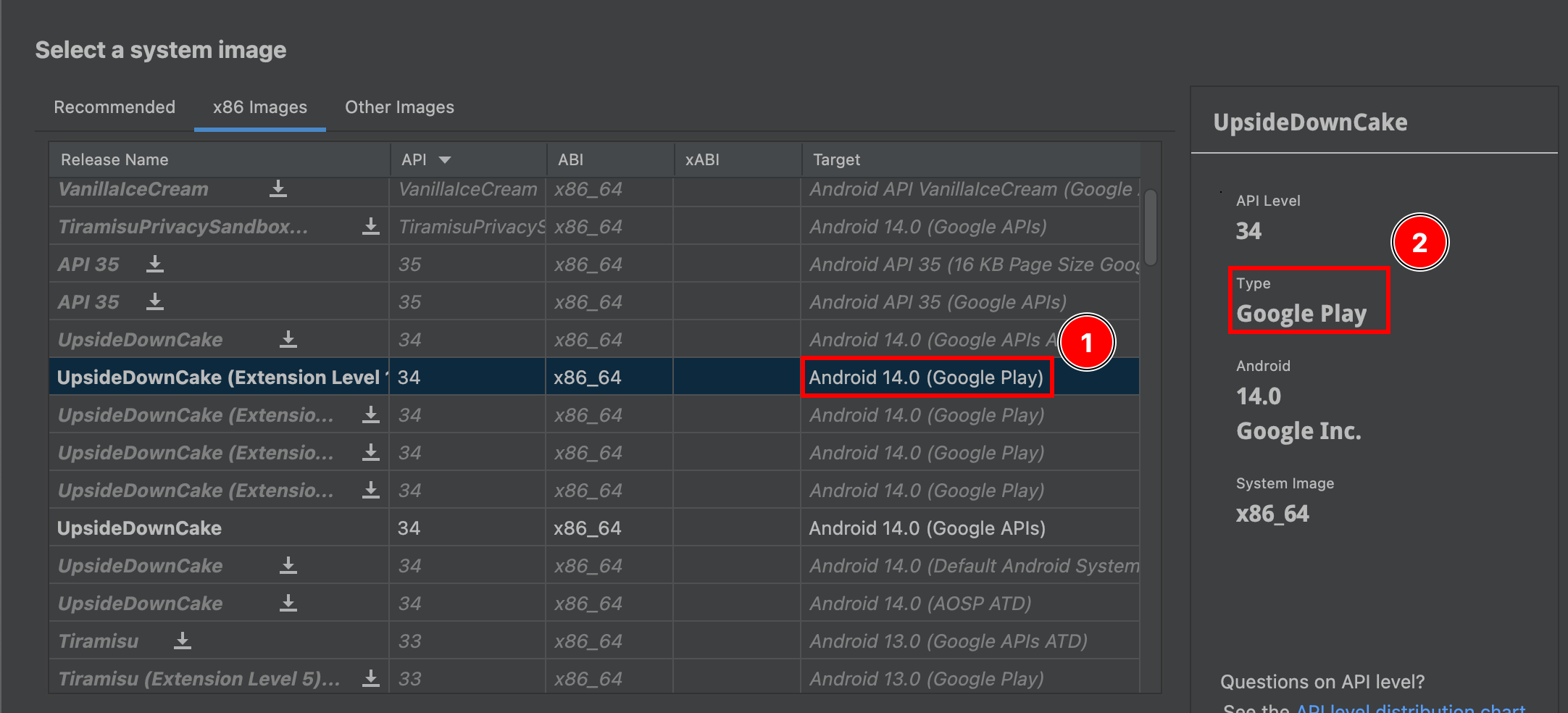Download the UpsideDownCake AOSP ATD image
Screen dimensions: 1568x713
288,603
